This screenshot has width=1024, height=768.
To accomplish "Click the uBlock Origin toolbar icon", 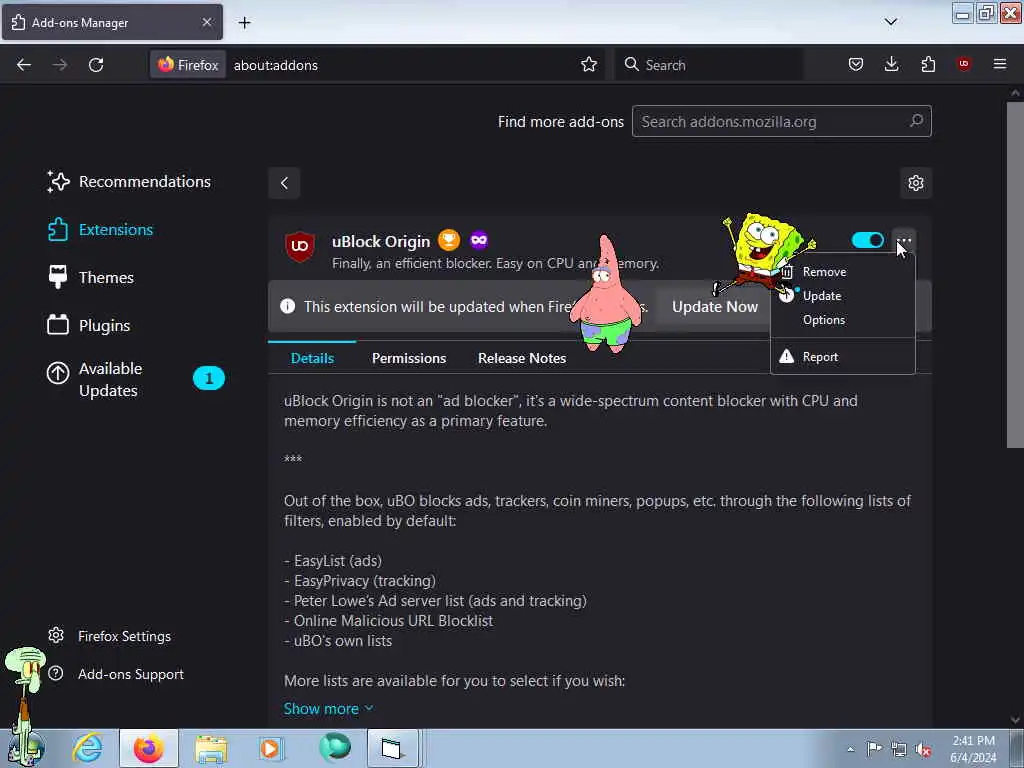I will 963,64.
